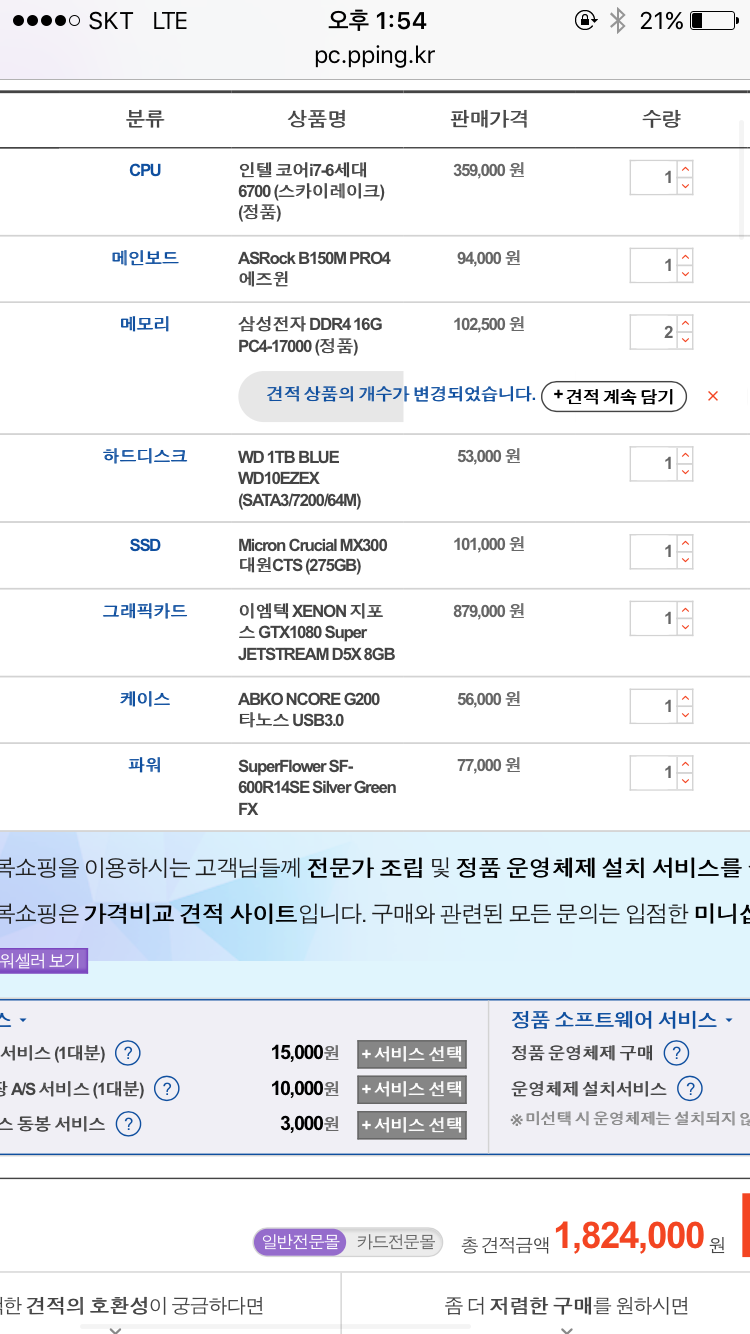Select product ABKO NCORE G200 타노스
Screen dimensions: 750x1334
point(309,709)
